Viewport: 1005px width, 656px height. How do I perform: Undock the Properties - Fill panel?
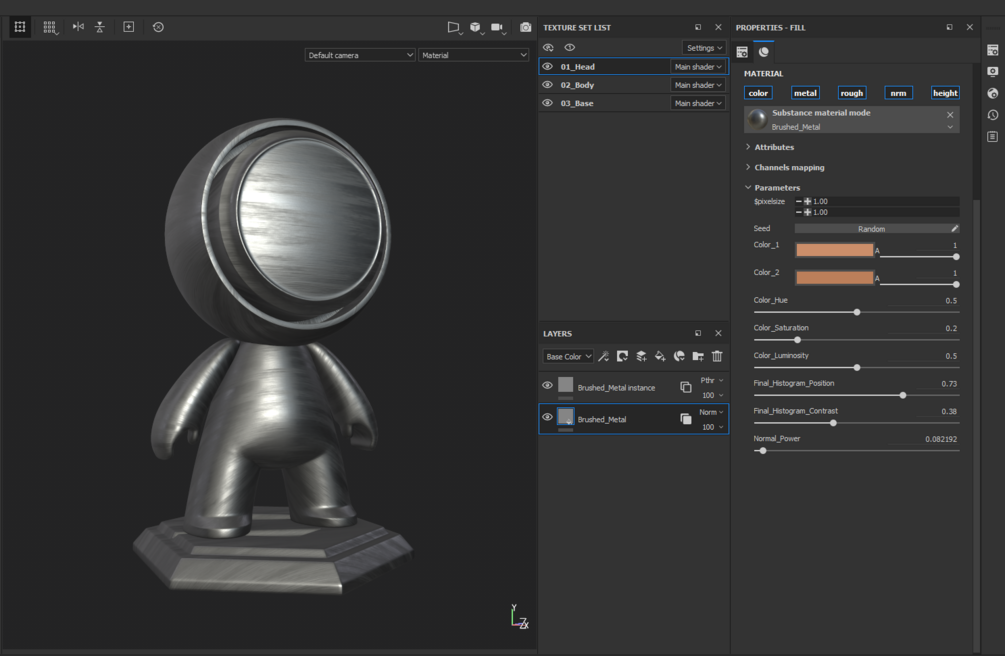tap(949, 28)
